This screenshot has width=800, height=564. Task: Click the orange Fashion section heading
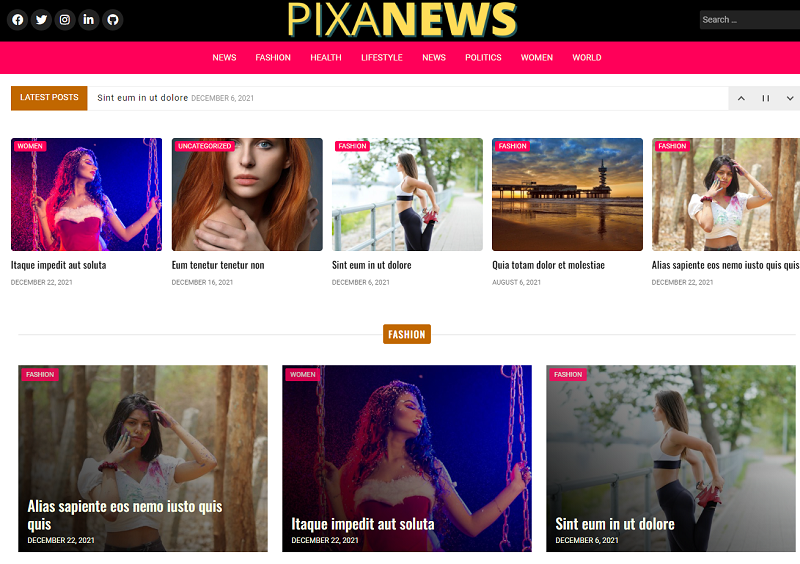pyautogui.click(x=407, y=334)
